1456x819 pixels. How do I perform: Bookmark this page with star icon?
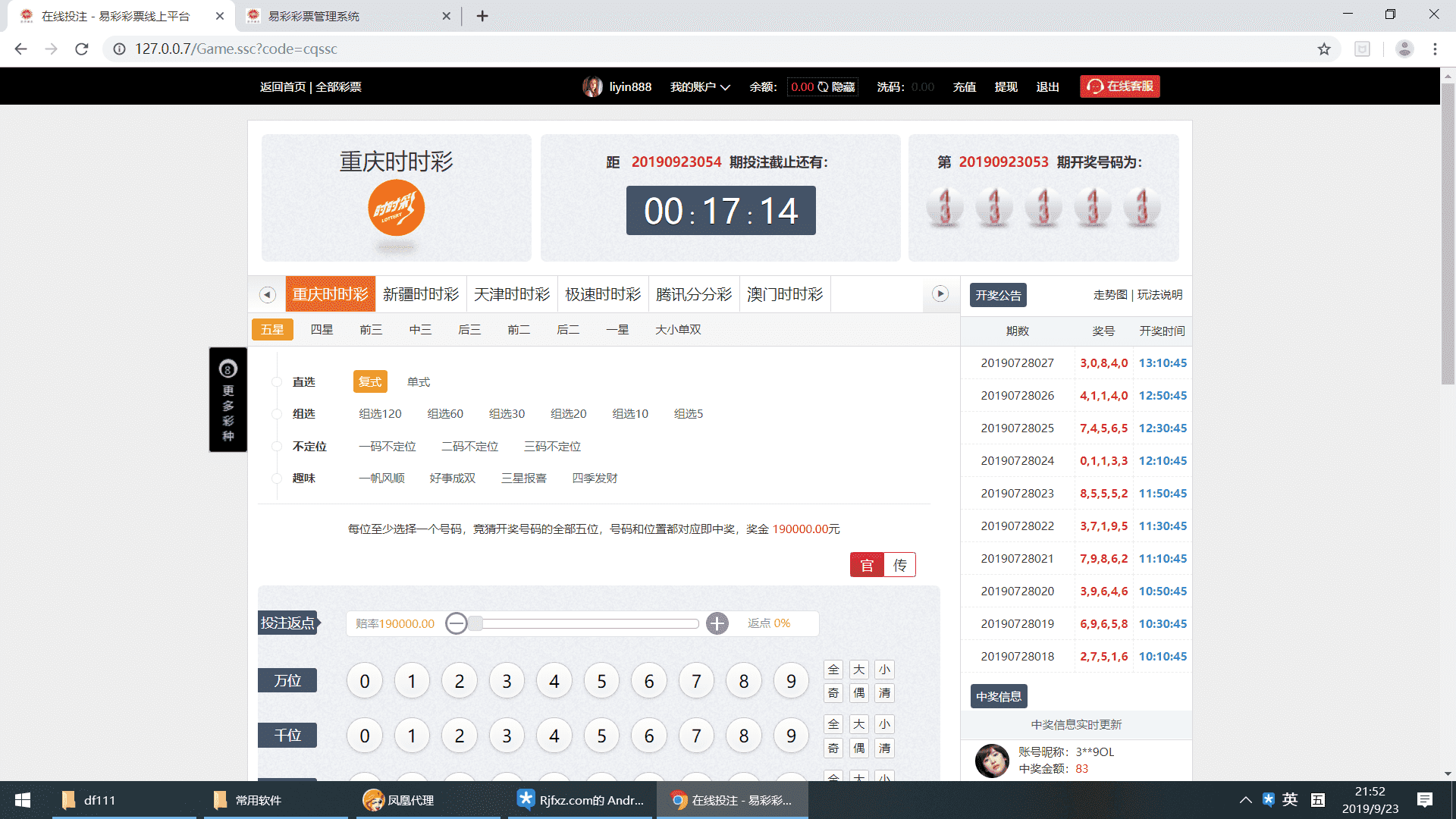(x=1323, y=49)
